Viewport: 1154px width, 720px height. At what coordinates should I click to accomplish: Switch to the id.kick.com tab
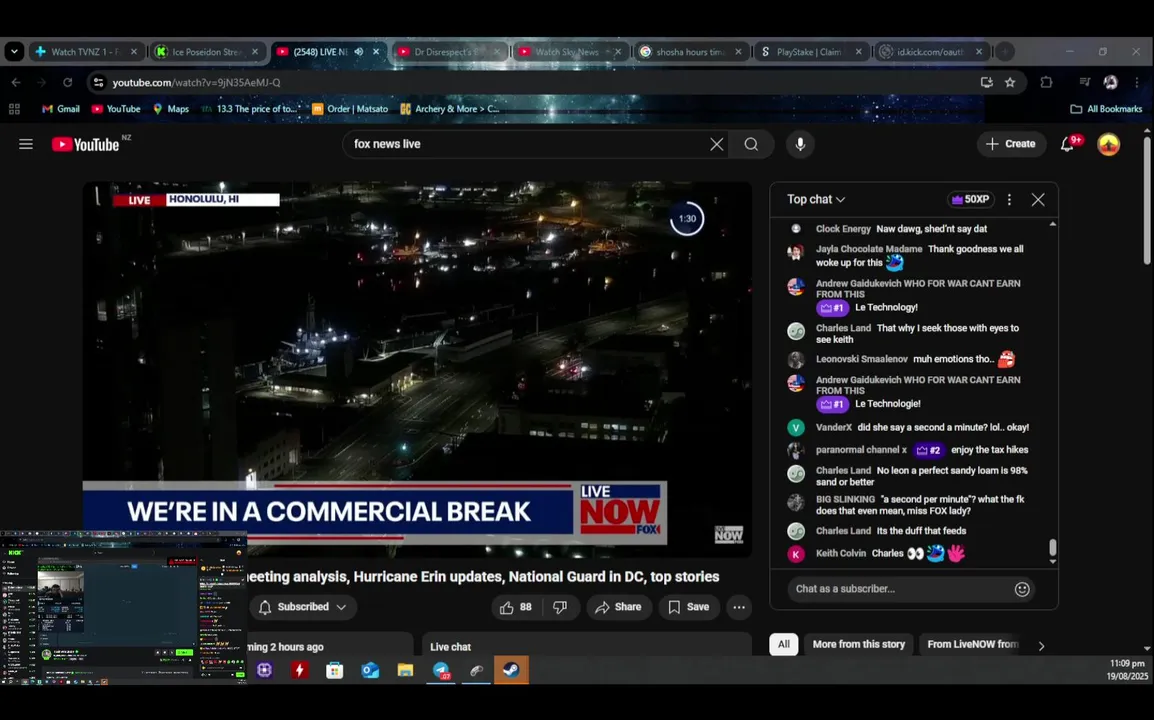click(930, 52)
